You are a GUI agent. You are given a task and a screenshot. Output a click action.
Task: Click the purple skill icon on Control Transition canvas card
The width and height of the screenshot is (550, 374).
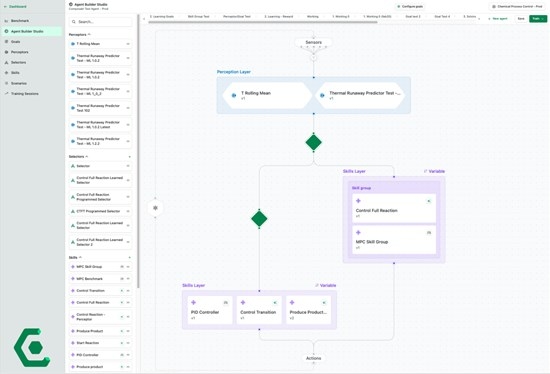(243, 302)
